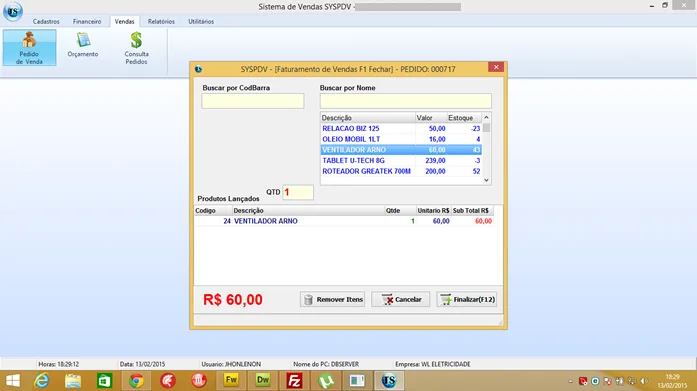Switch to the Cadastros tab
The height and width of the screenshot is (391, 697).
46,21
